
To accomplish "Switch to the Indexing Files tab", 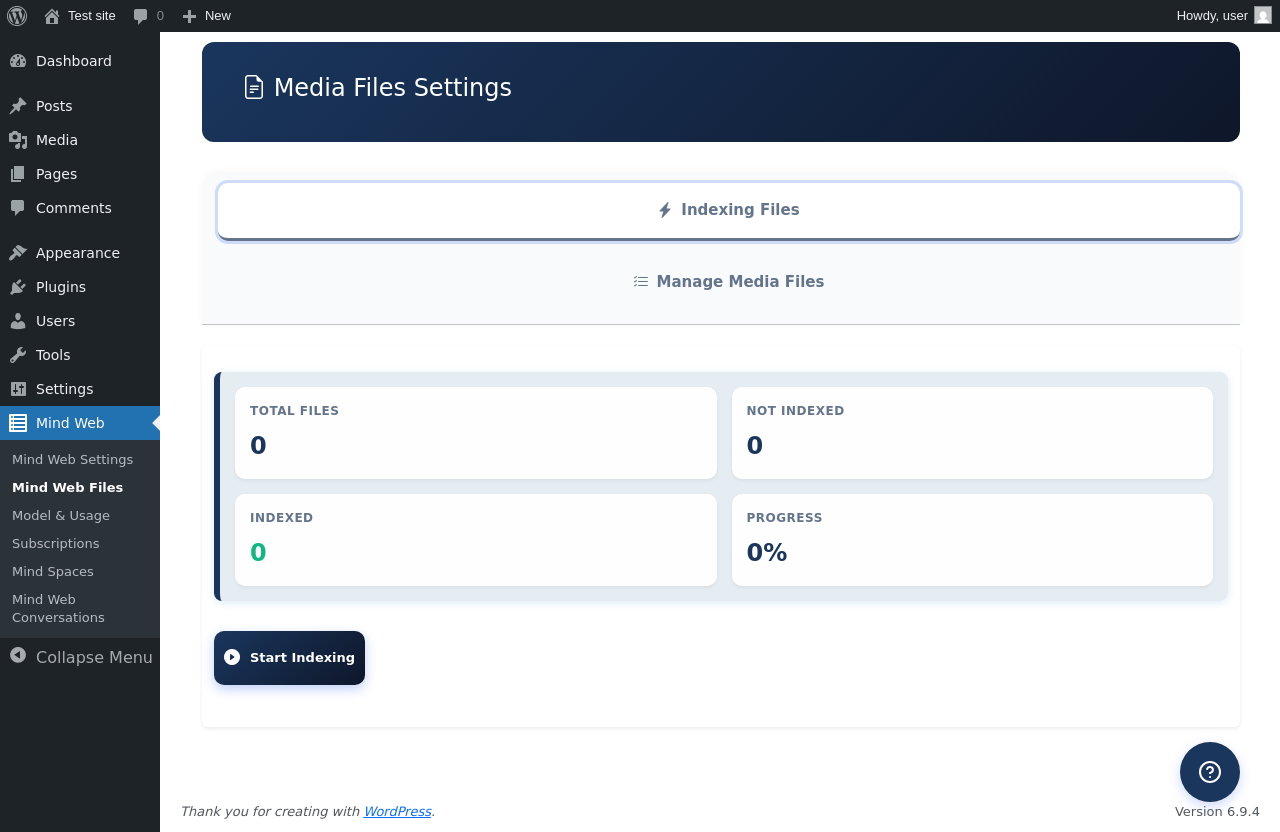I will 728,210.
